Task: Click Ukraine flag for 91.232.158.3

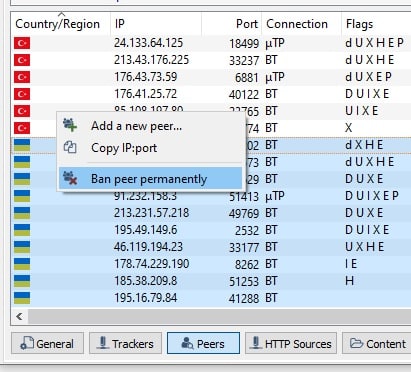Action: [22, 196]
